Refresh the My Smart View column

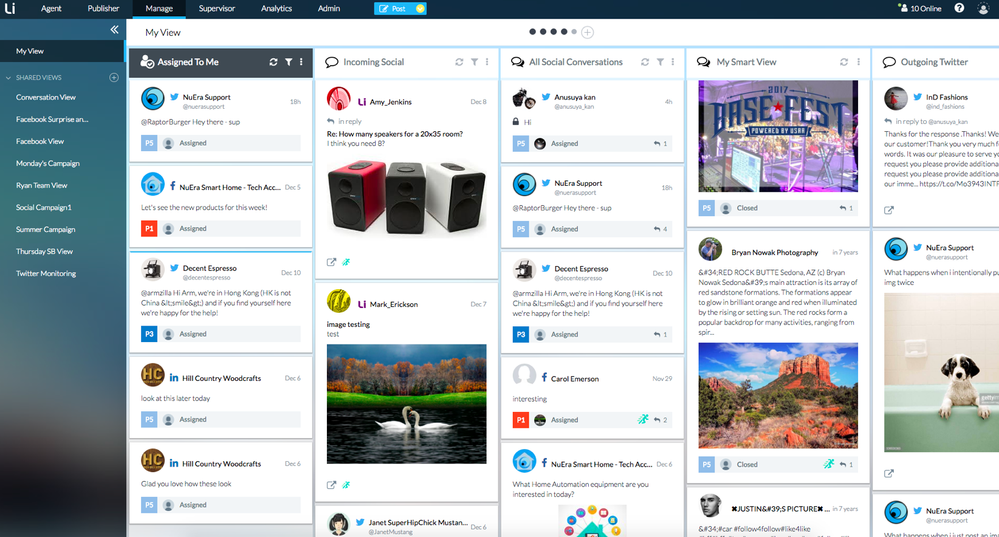coord(844,62)
